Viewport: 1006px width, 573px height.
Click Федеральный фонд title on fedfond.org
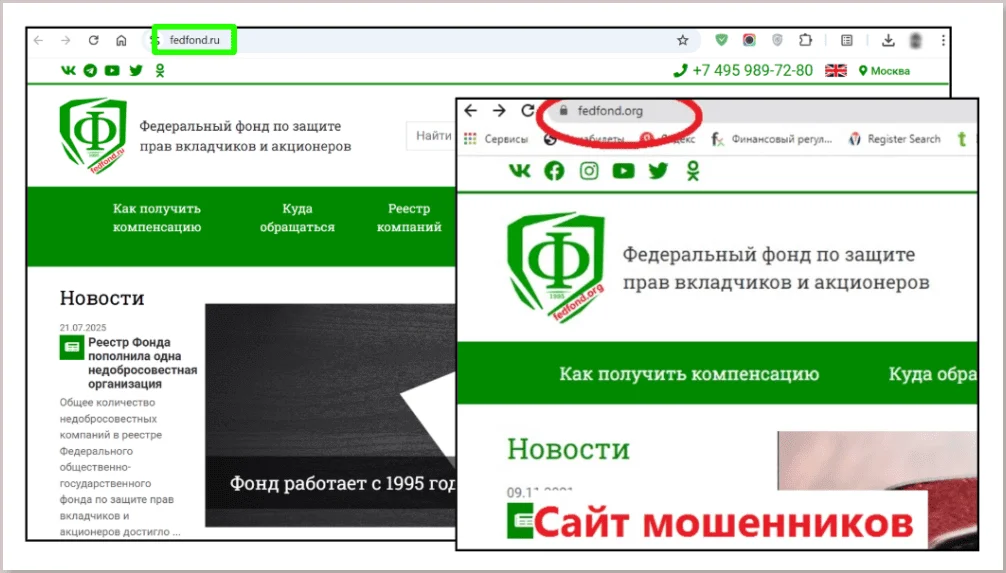(x=776, y=268)
